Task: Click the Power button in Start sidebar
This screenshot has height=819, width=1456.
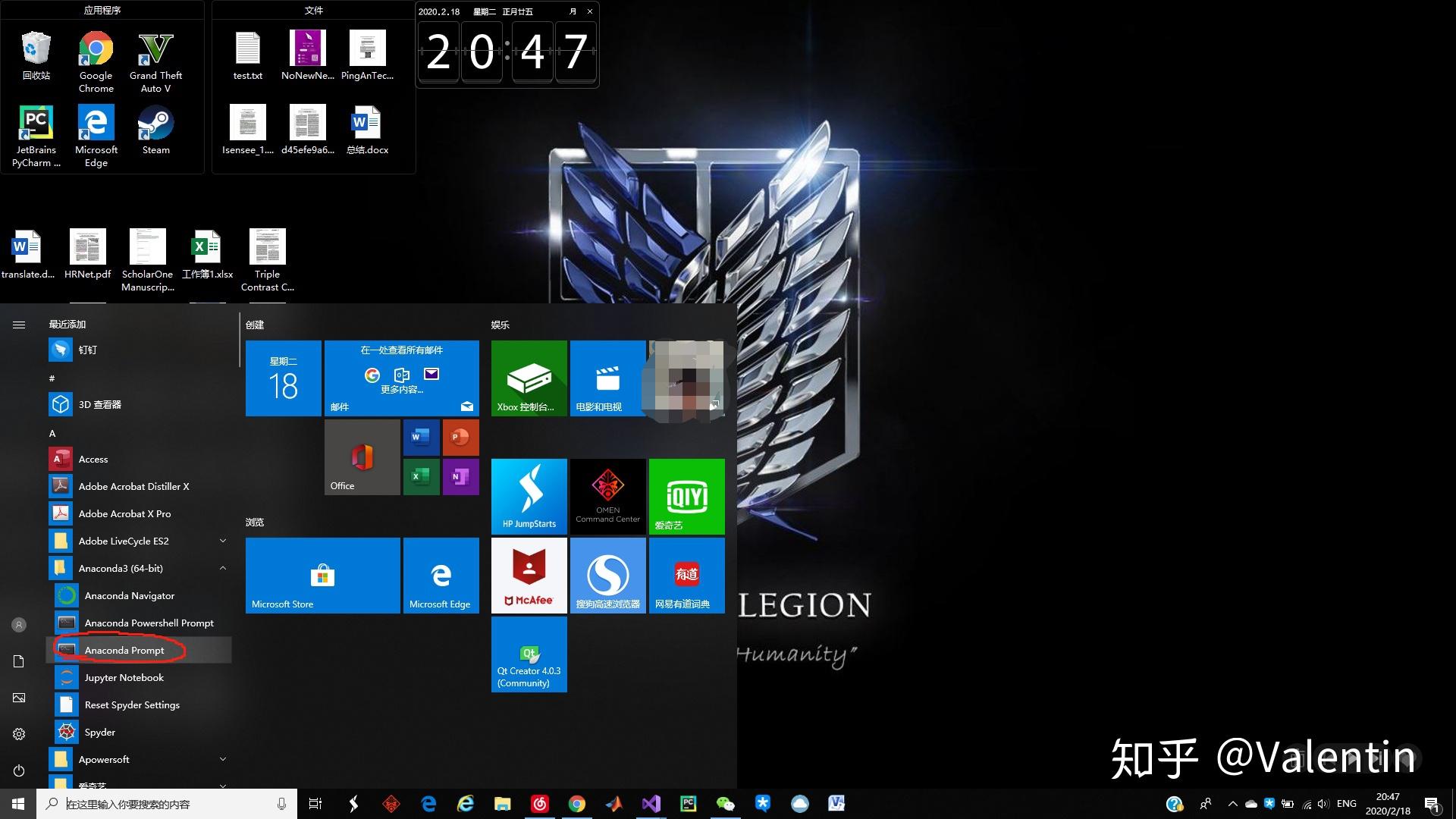Action: tap(19, 770)
